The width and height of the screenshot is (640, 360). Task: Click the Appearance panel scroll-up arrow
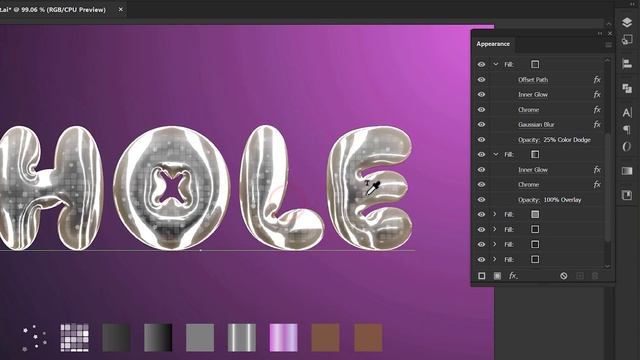point(607,60)
